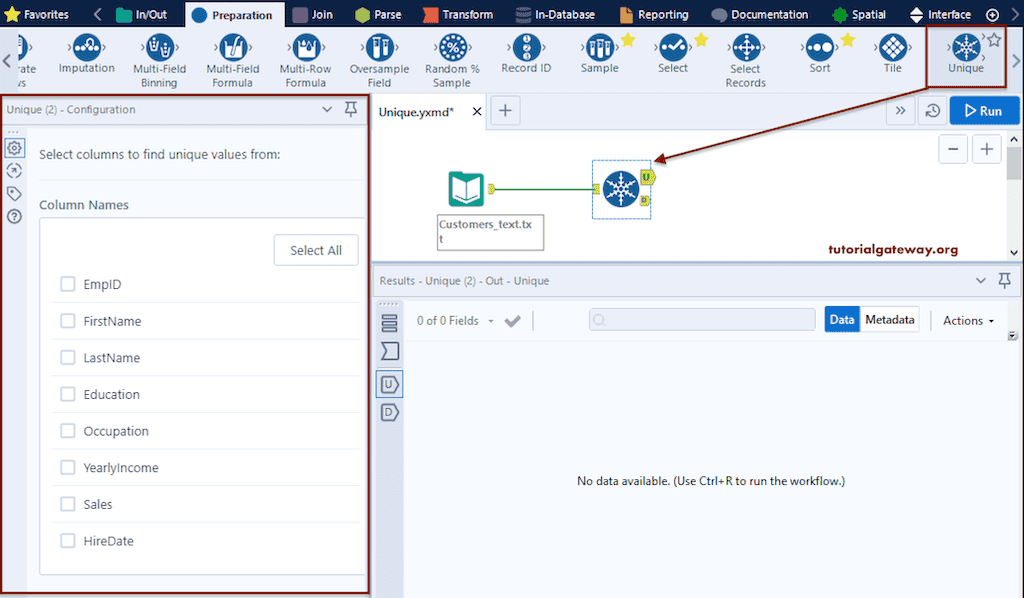The width and height of the screenshot is (1024, 598).
Task: Enable the YearlyIncome column checkbox
Action: pos(67,467)
